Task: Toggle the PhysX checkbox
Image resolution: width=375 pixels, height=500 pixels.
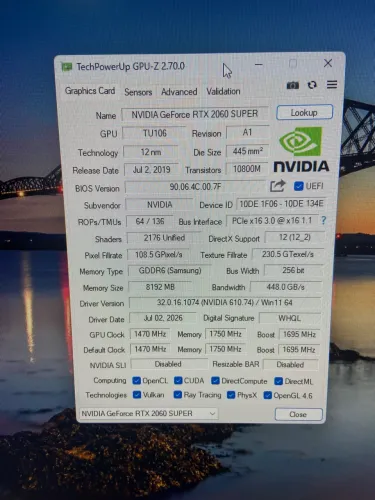Action: tap(231, 395)
